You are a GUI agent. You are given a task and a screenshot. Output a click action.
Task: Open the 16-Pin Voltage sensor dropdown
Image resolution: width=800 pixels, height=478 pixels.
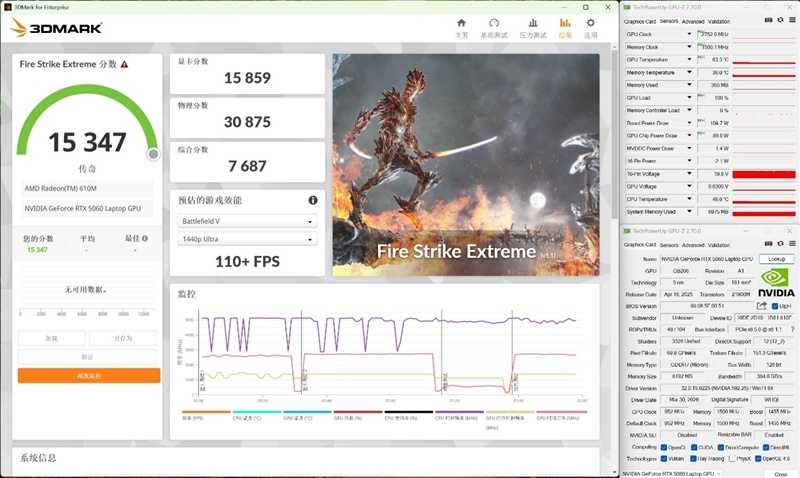(x=689, y=173)
